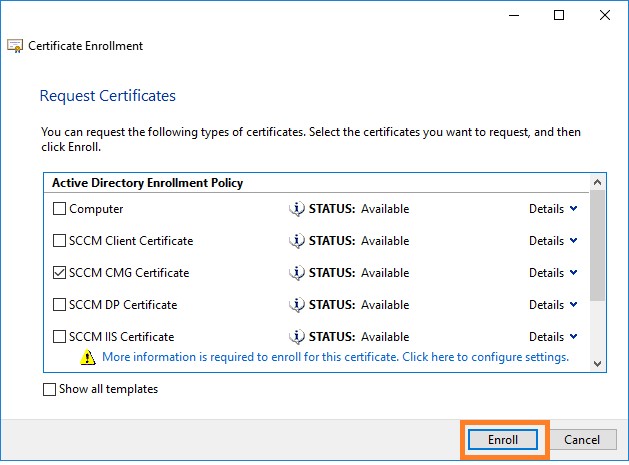Click the Cancel button

coord(582,440)
